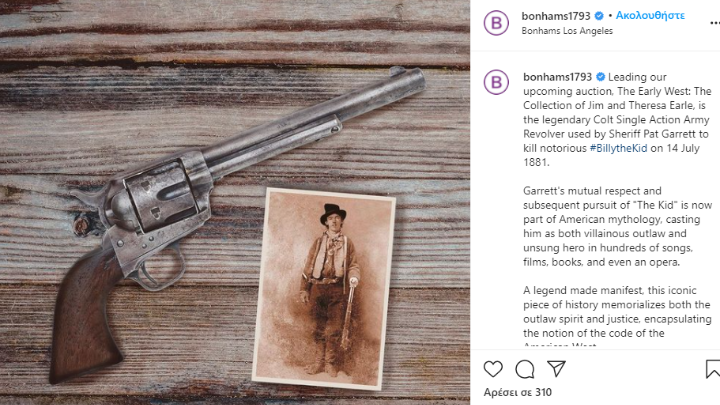
Task: Follow the account via Ακολουθήστε
Action: [650, 16]
